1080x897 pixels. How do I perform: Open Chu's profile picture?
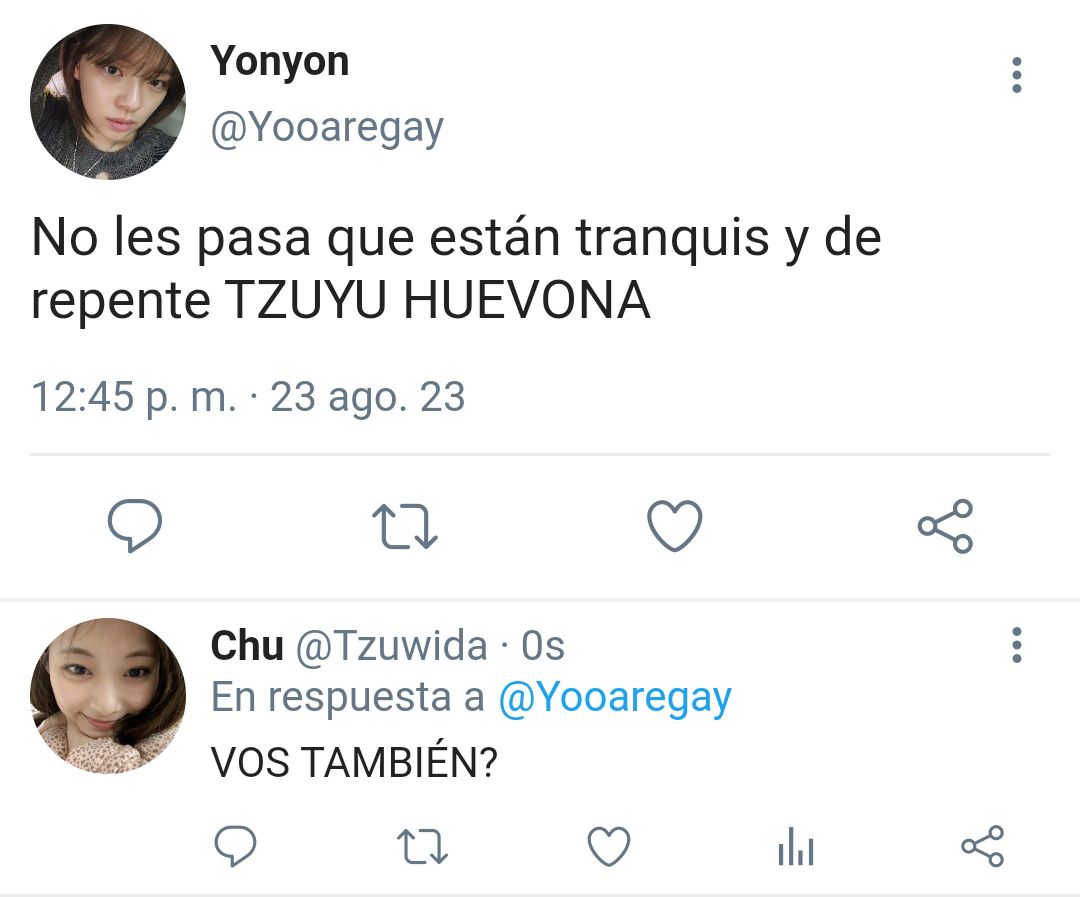(x=108, y=696)
